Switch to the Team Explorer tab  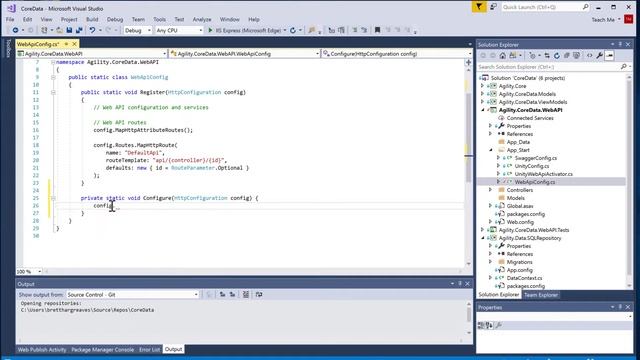coord(540,295)
